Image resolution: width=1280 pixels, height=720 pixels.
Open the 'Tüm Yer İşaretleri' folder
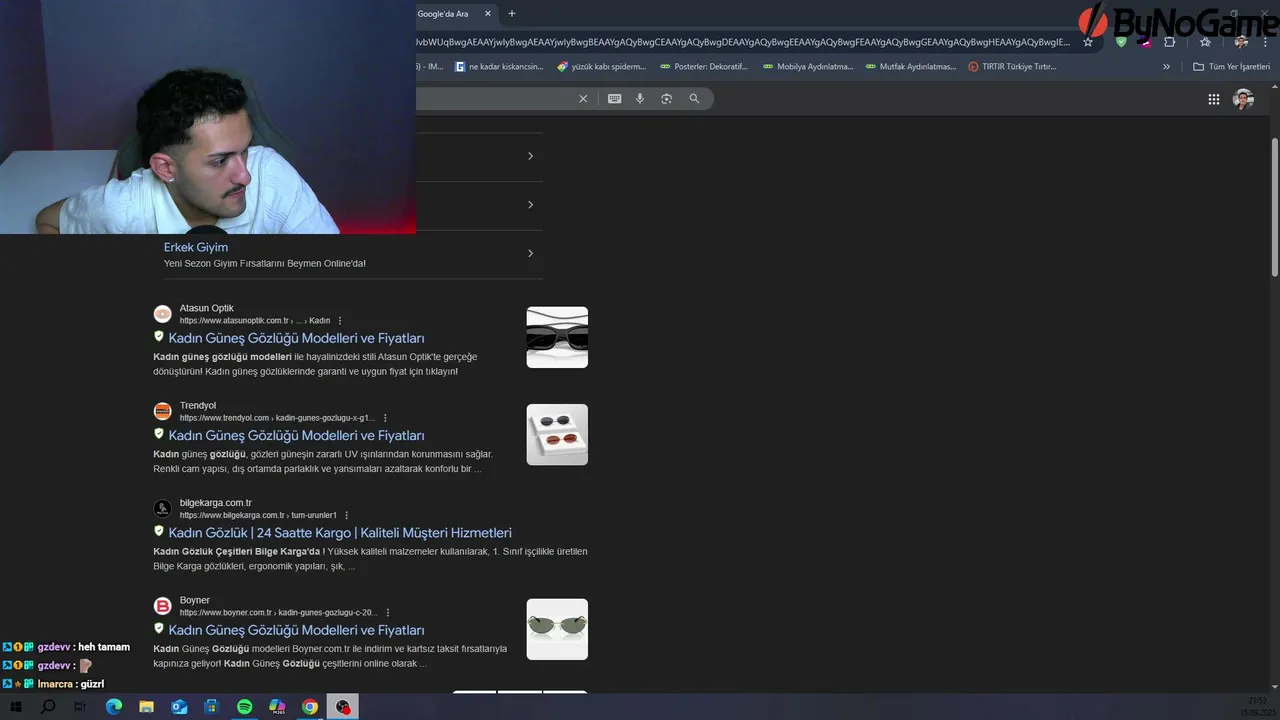(1231, 67)
